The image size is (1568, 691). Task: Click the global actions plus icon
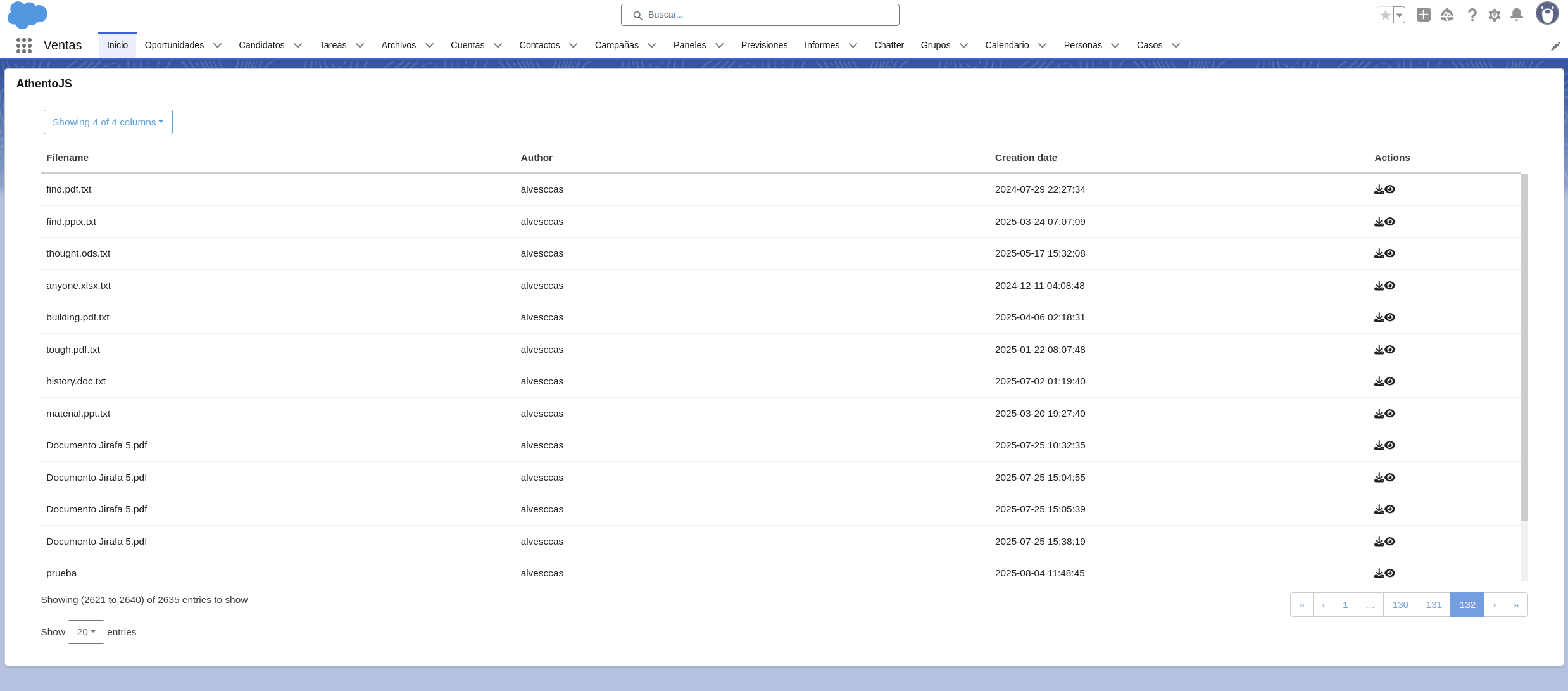[1423, 15]
